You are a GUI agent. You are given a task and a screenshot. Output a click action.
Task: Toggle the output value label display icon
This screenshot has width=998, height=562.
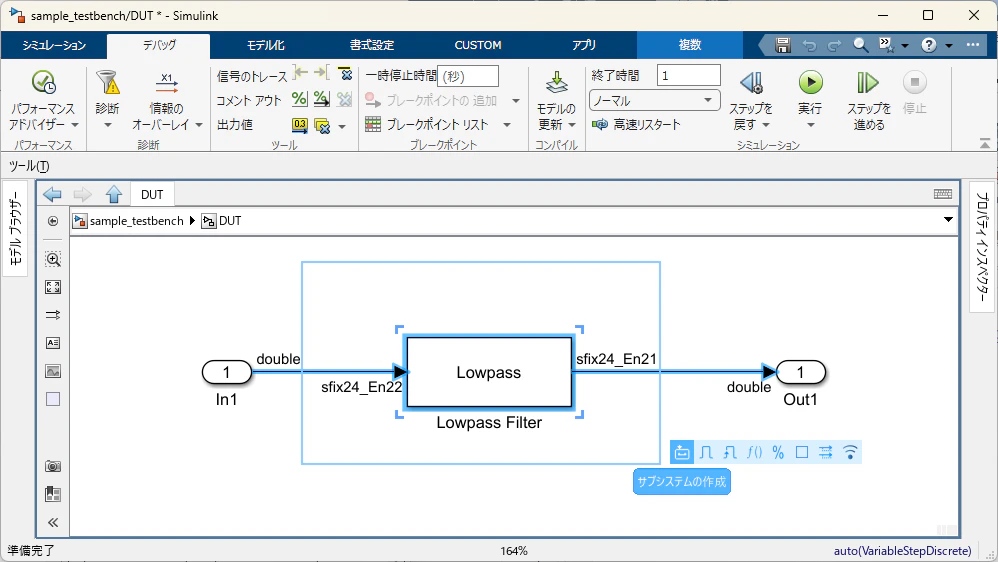(x=300, y=125)
